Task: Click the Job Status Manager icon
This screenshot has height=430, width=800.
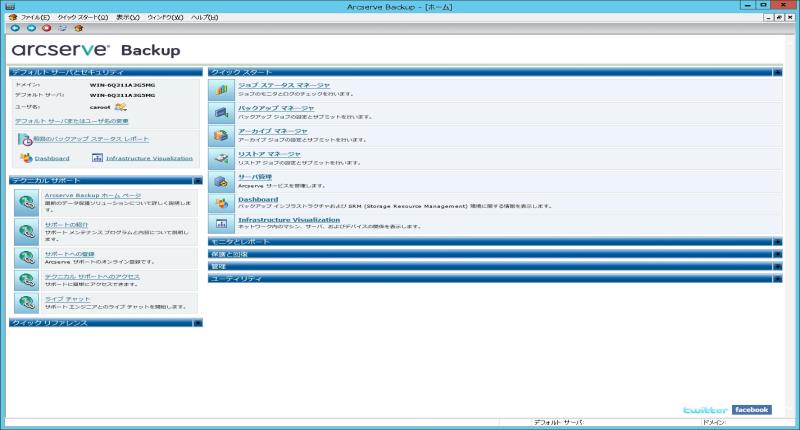Action: coord(221,90)
